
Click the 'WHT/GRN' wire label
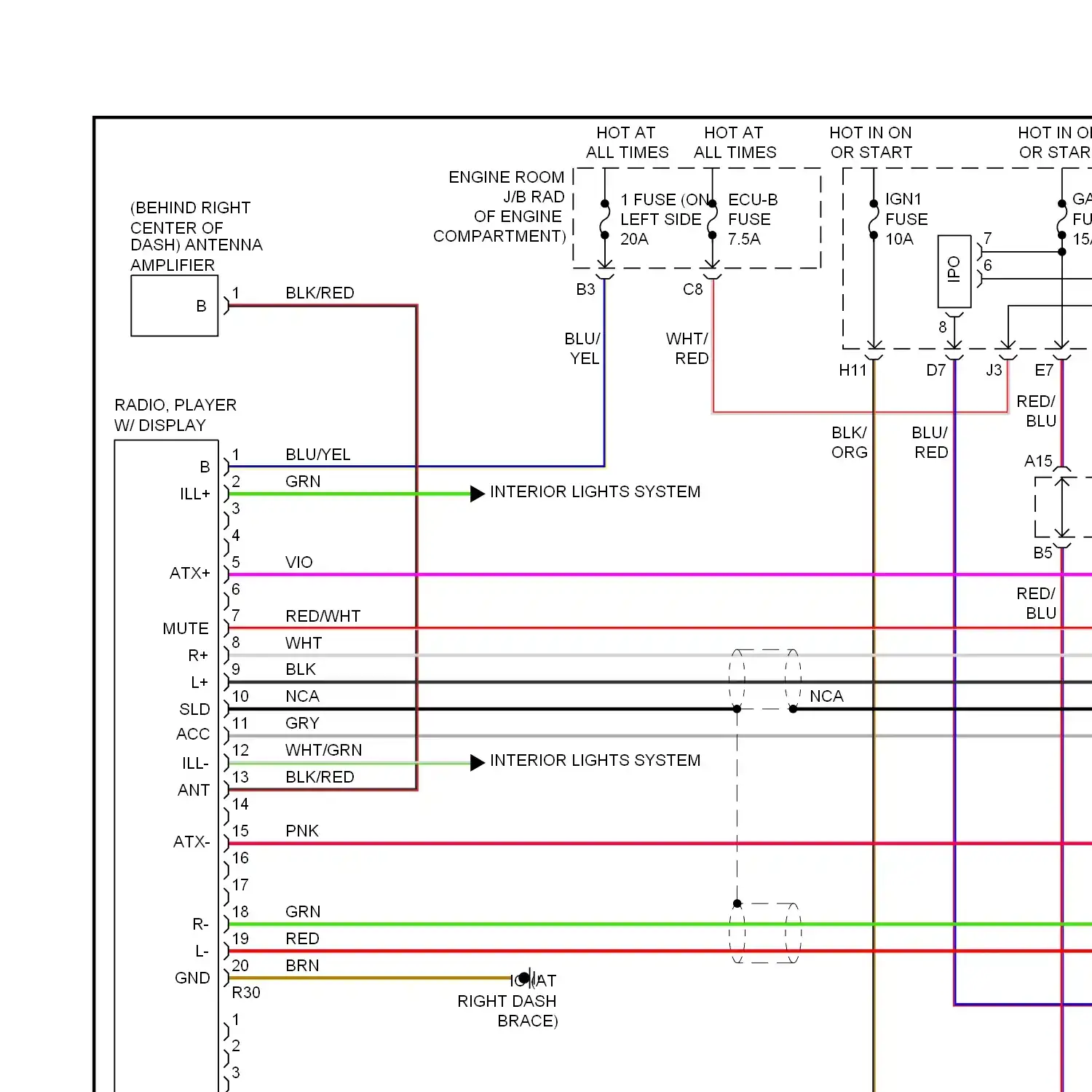323,750
